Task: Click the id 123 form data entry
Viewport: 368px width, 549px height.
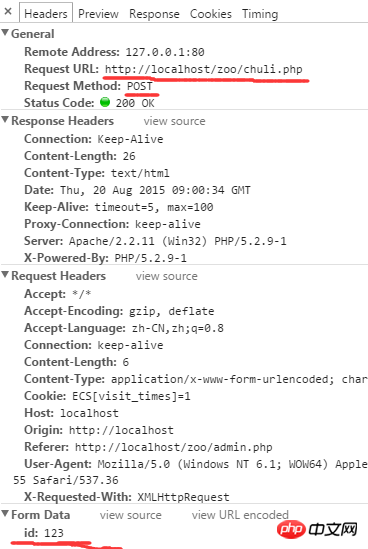Action: [44, 533]
